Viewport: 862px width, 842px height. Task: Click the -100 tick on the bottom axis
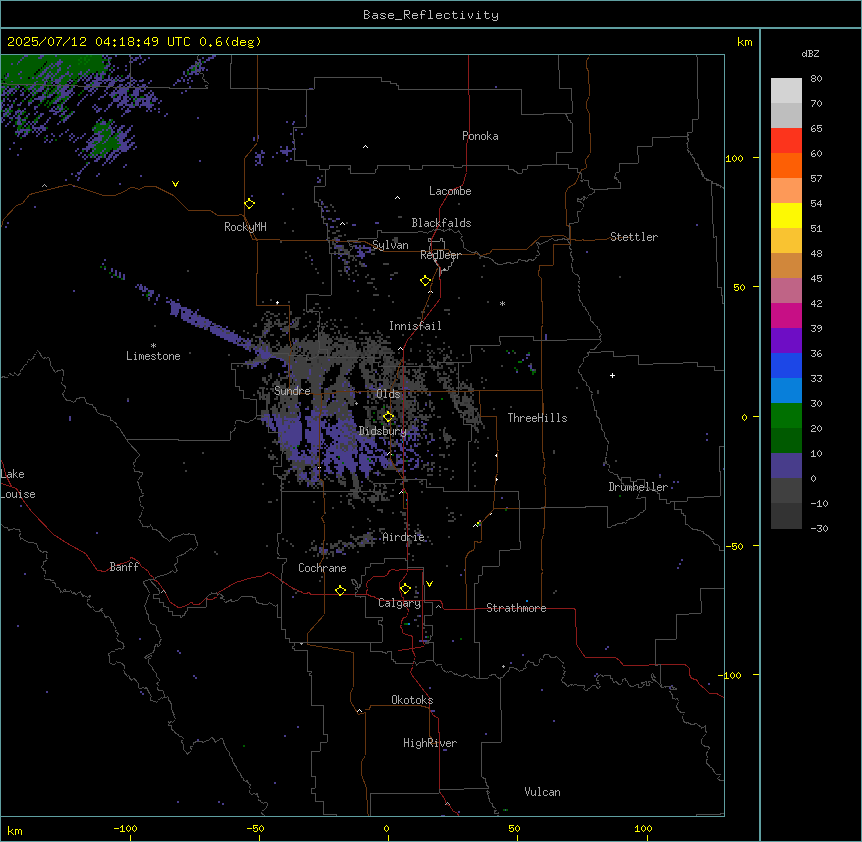click(125, 828)
